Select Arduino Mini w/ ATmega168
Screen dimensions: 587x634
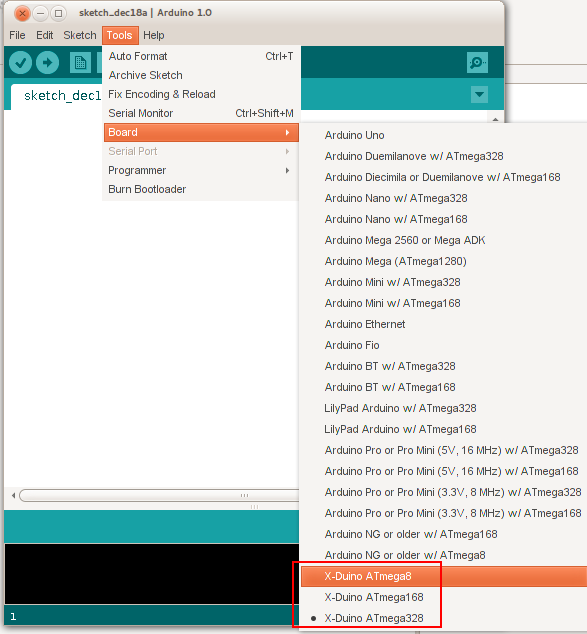(x=444, y=303)
